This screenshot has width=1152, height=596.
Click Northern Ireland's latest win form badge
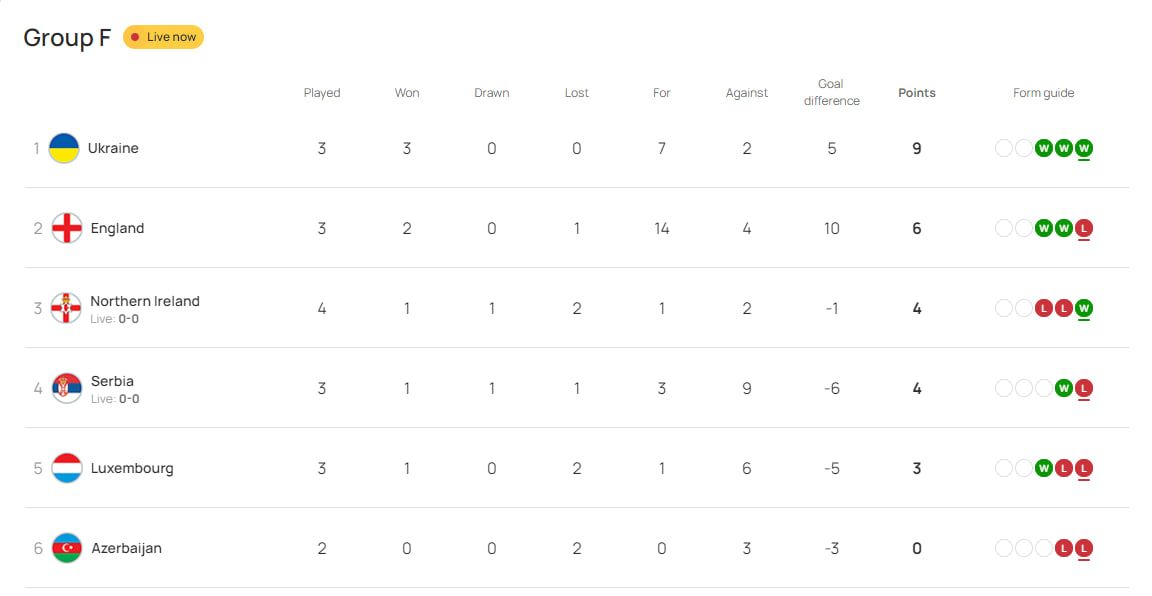1084,308
